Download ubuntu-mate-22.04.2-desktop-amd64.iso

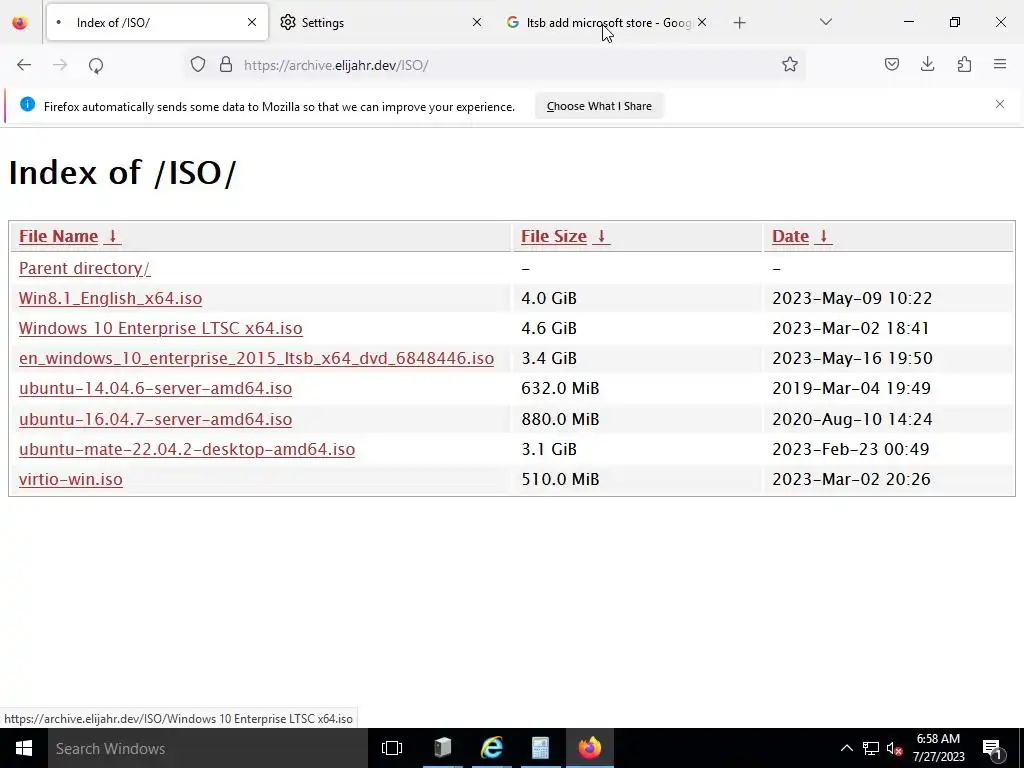coord(187,449)
